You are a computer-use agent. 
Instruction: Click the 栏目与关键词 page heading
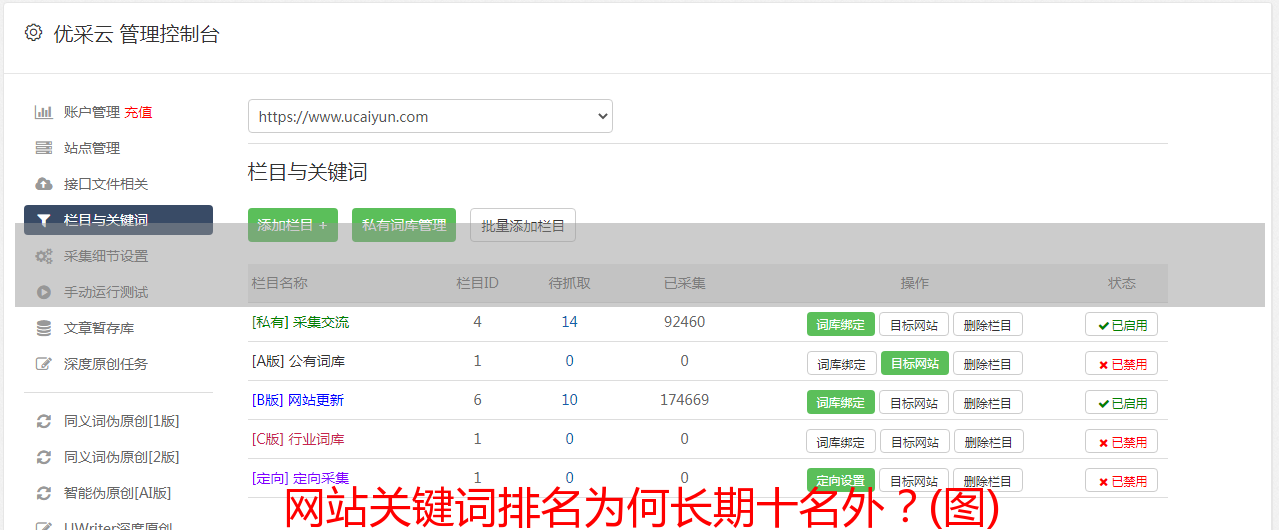click(308, 172)
